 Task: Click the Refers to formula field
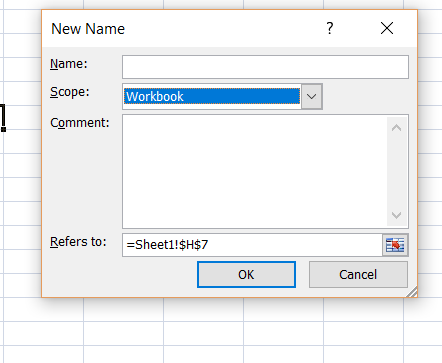click(252, 245)
